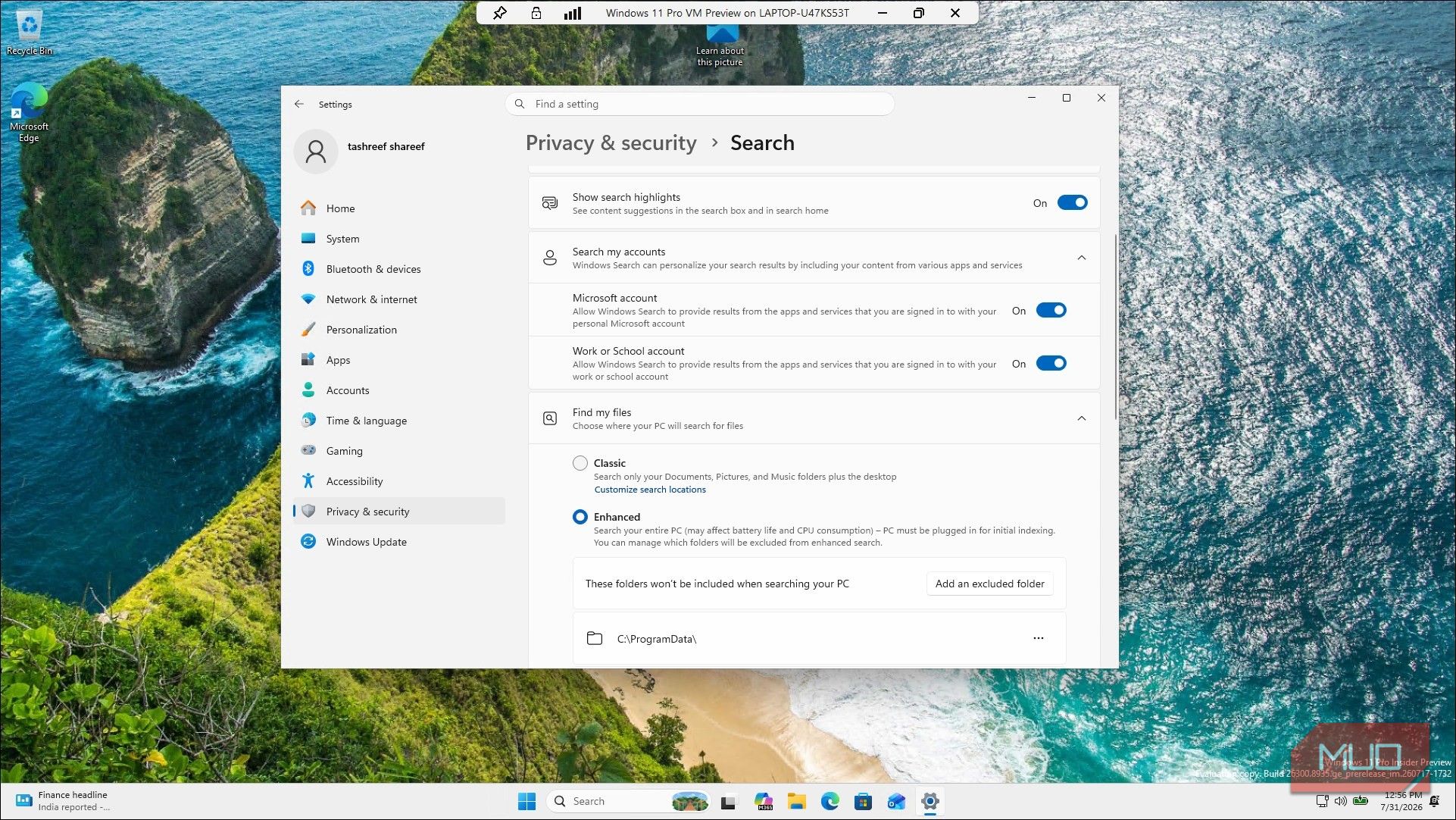Screen dimensions: 1456x820
Task: Open the tashreef shareef account avatar
Action: (316, 152)
